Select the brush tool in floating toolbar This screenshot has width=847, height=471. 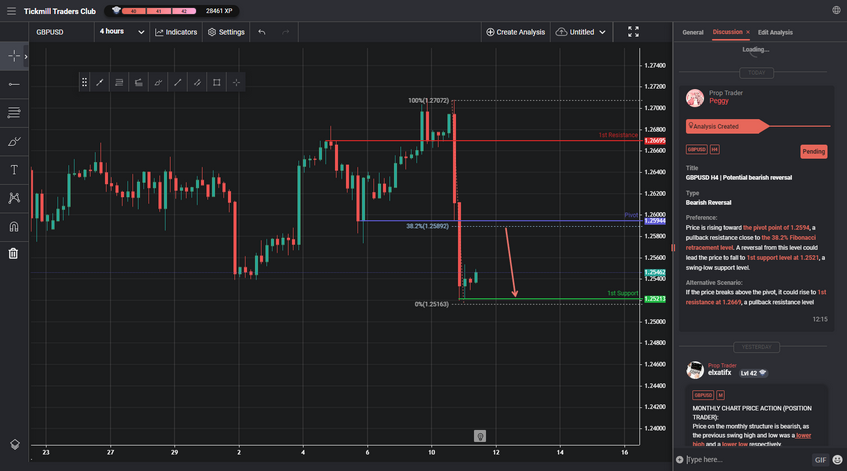pyautogui.click(x=158, y=83)
